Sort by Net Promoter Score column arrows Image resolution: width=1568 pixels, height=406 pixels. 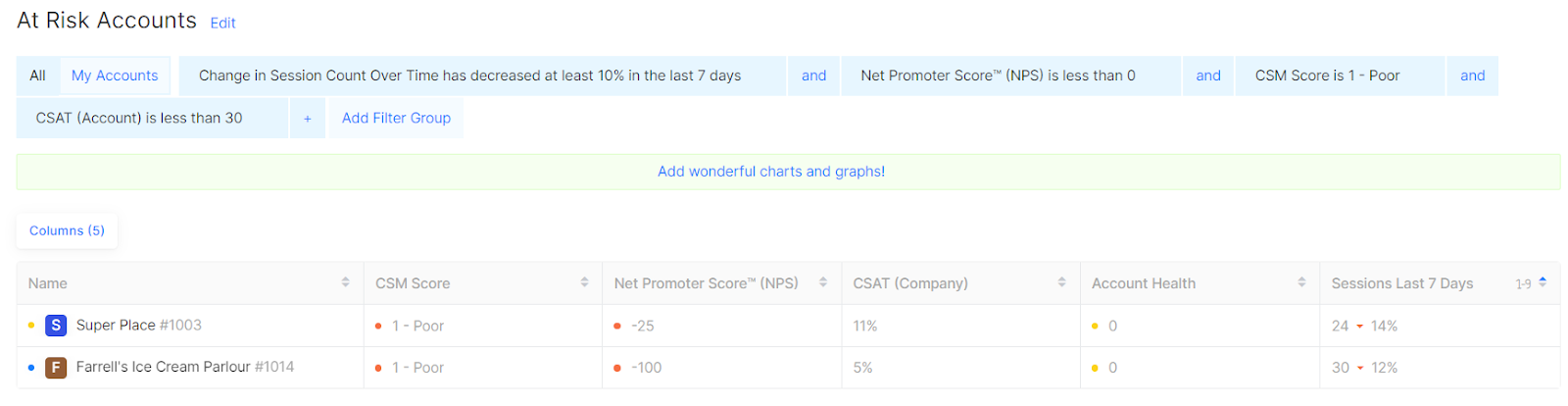(x=823, y=282)
